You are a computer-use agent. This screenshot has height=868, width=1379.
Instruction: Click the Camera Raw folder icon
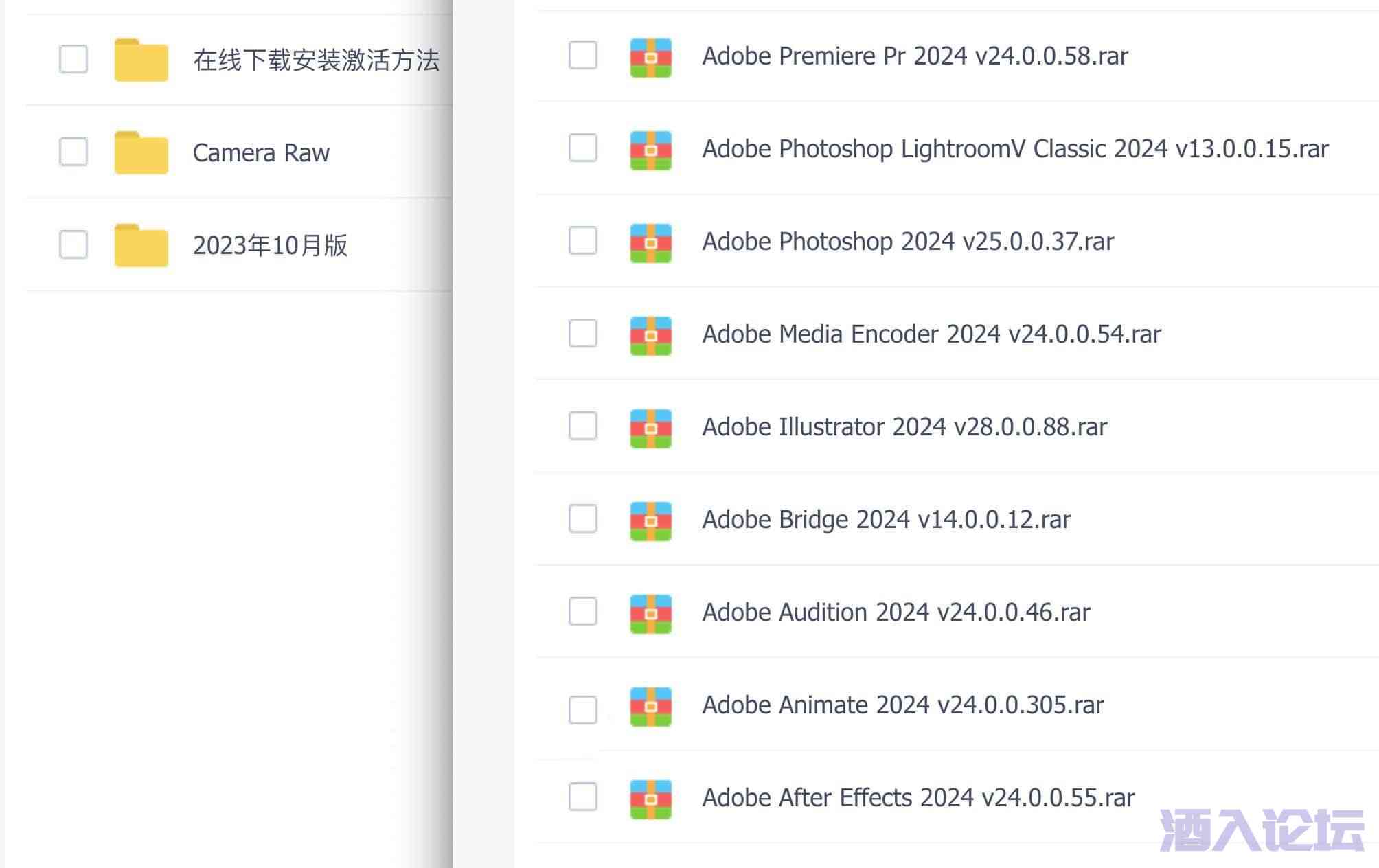(x=141, y=152)
